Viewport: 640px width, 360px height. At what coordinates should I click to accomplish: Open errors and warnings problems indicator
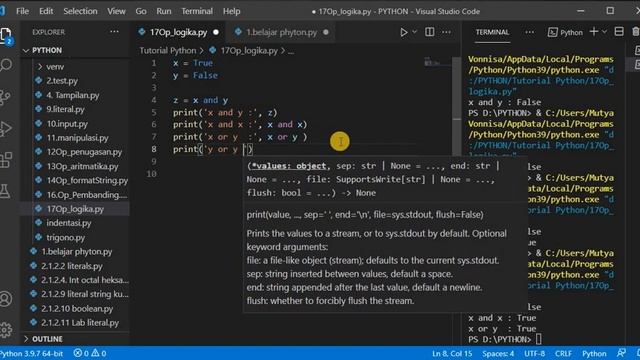[x=90, y=353]
